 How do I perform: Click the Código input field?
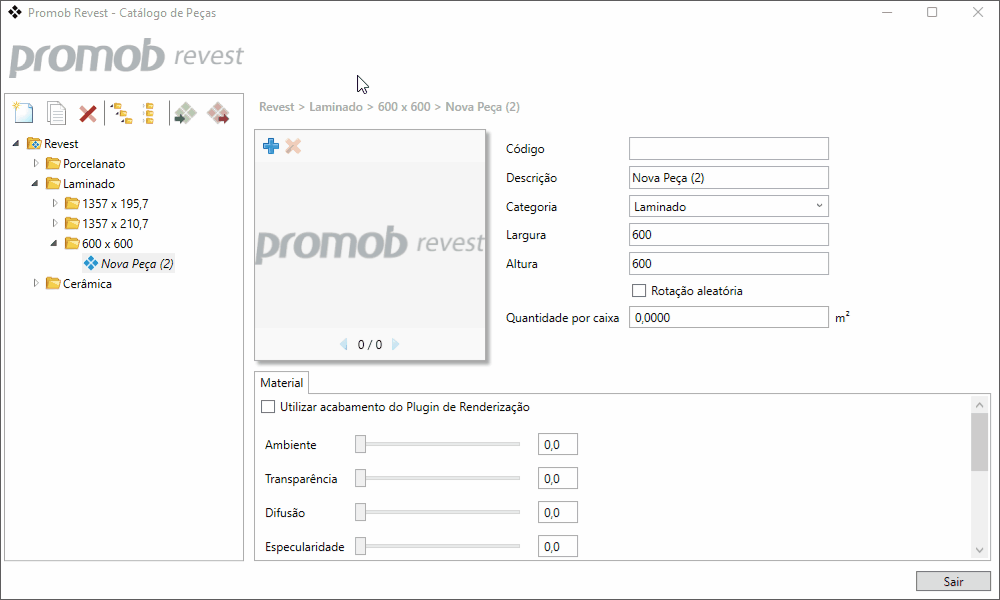pos(728,149)
